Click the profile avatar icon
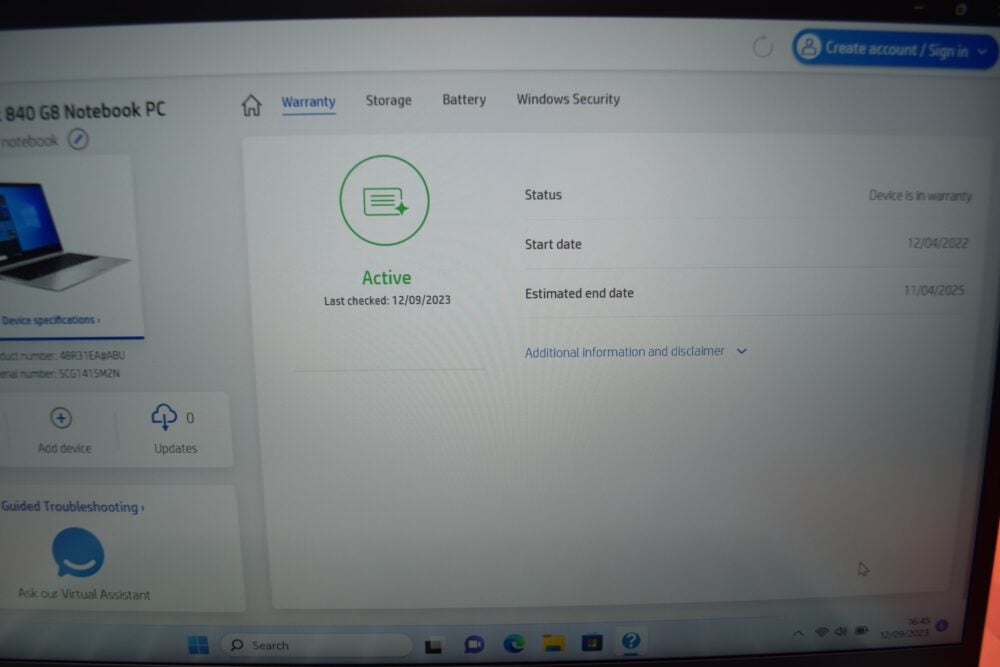The height and width of the screenshot is (667, 1000). (x=808, y=47)
